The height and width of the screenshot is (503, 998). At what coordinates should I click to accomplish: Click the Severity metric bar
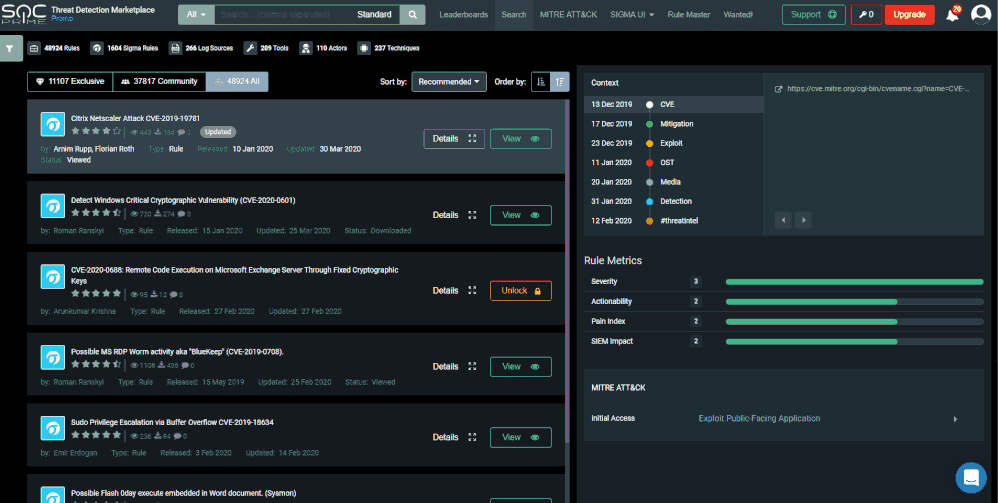(855, 281)
